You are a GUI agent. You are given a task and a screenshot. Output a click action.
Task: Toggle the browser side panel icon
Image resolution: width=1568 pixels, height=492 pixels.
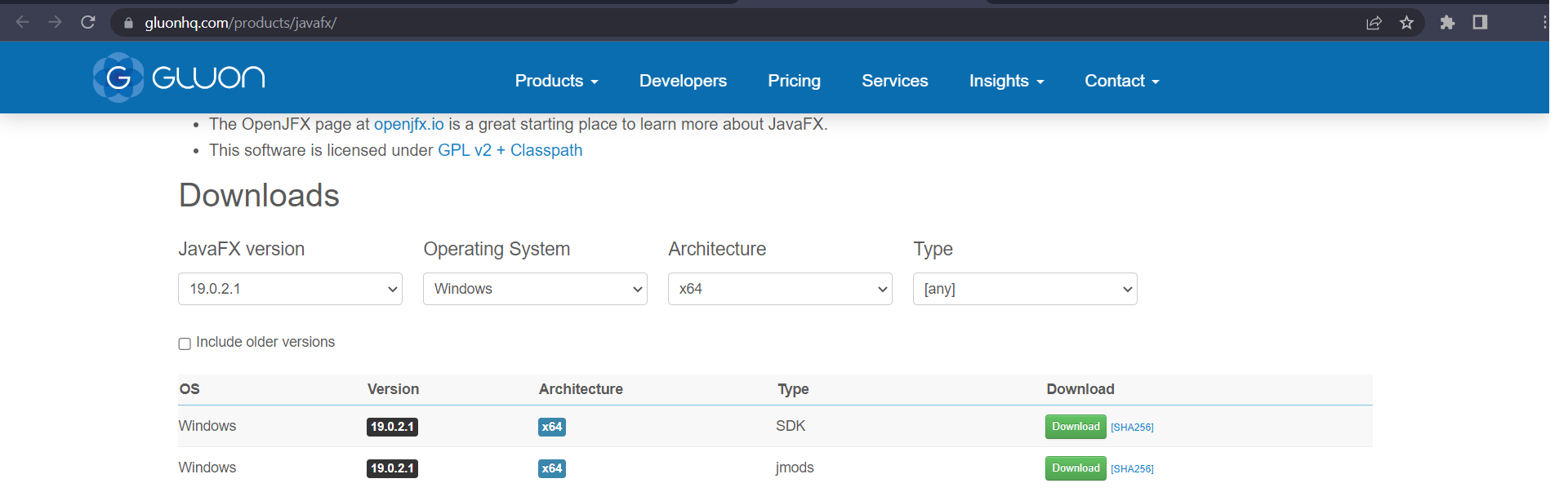click(1480, 22)
